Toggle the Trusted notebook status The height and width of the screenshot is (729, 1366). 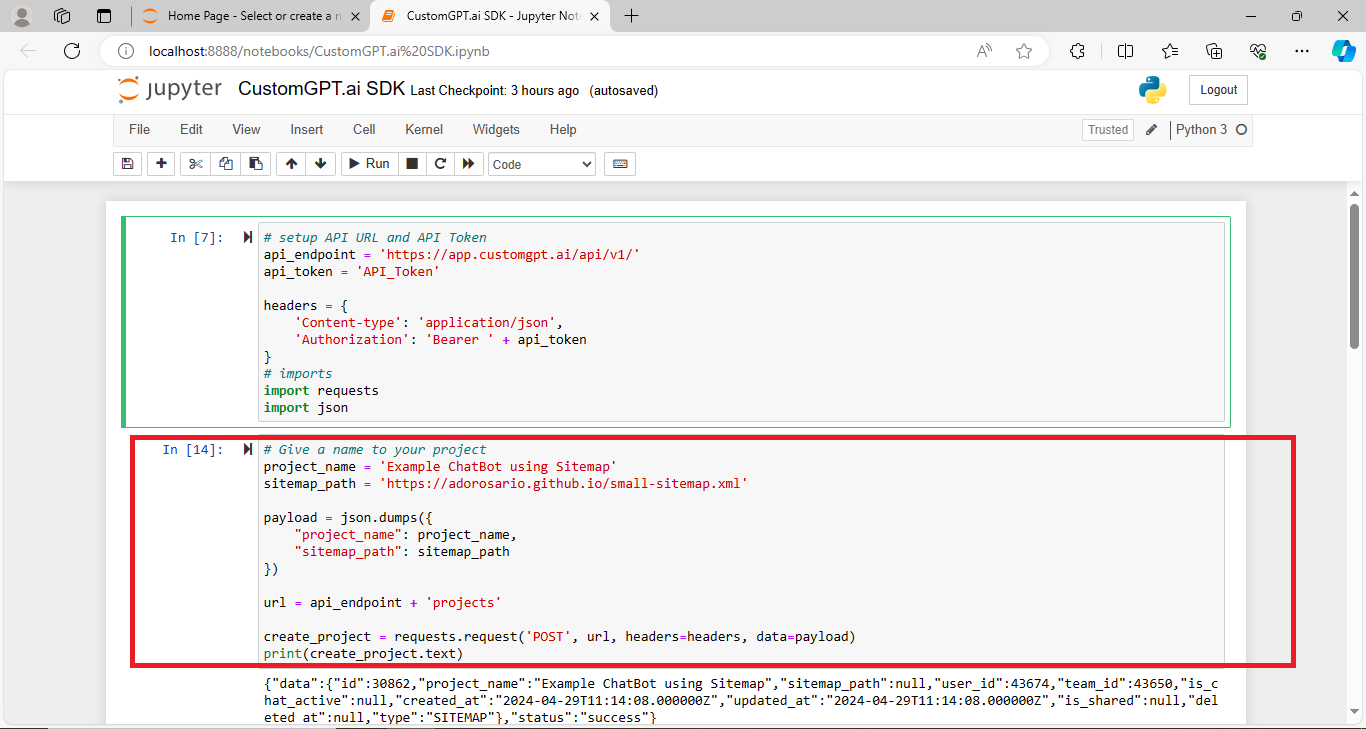1107,129
